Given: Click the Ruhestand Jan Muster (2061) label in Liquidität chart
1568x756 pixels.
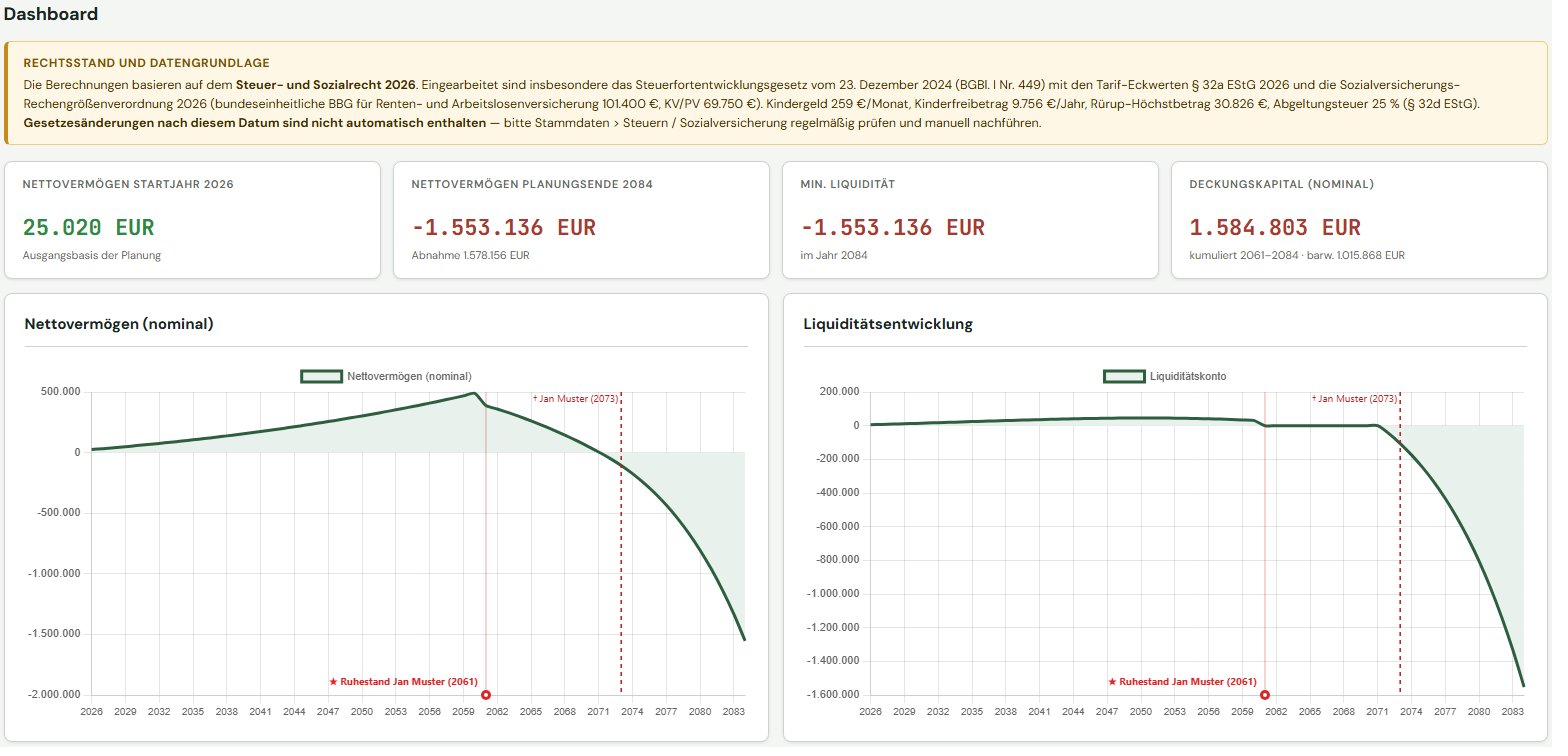Looking at the screenshot, I should tap(1183, 682).
